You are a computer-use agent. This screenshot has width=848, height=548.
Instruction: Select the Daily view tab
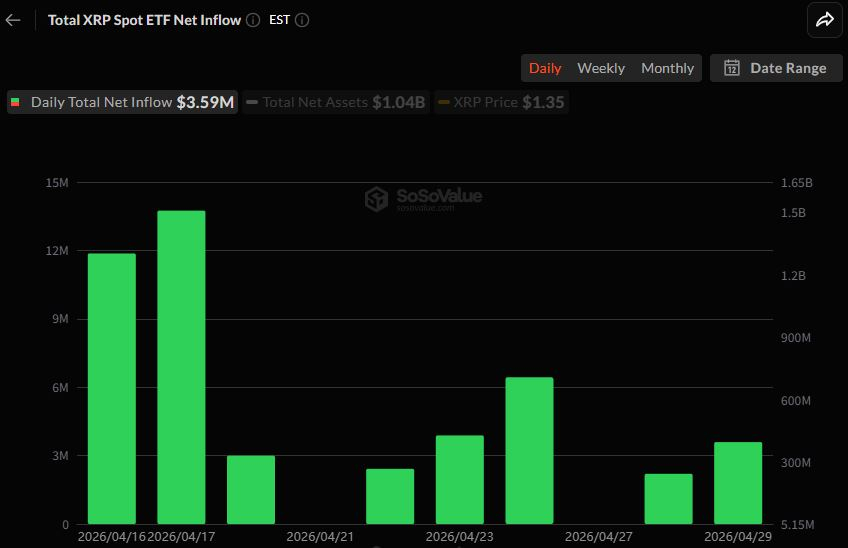point(545,68)
